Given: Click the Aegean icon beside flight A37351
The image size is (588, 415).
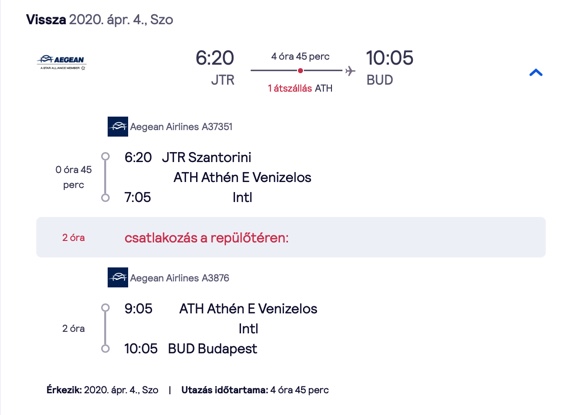Looking at the screenshot, I should click(118, 127).
